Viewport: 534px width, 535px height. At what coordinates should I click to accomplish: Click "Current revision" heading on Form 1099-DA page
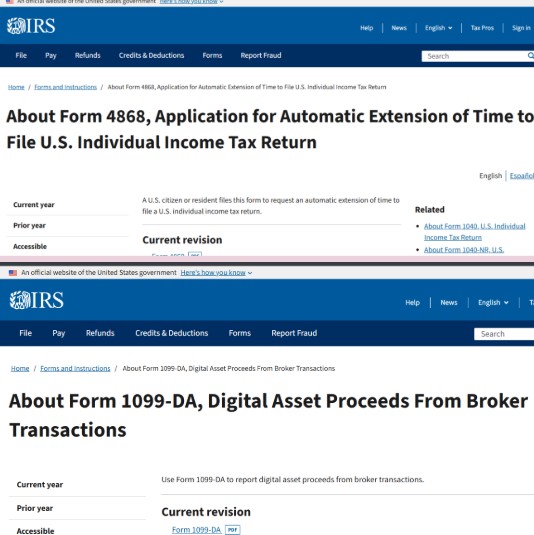tap(206, 512)
